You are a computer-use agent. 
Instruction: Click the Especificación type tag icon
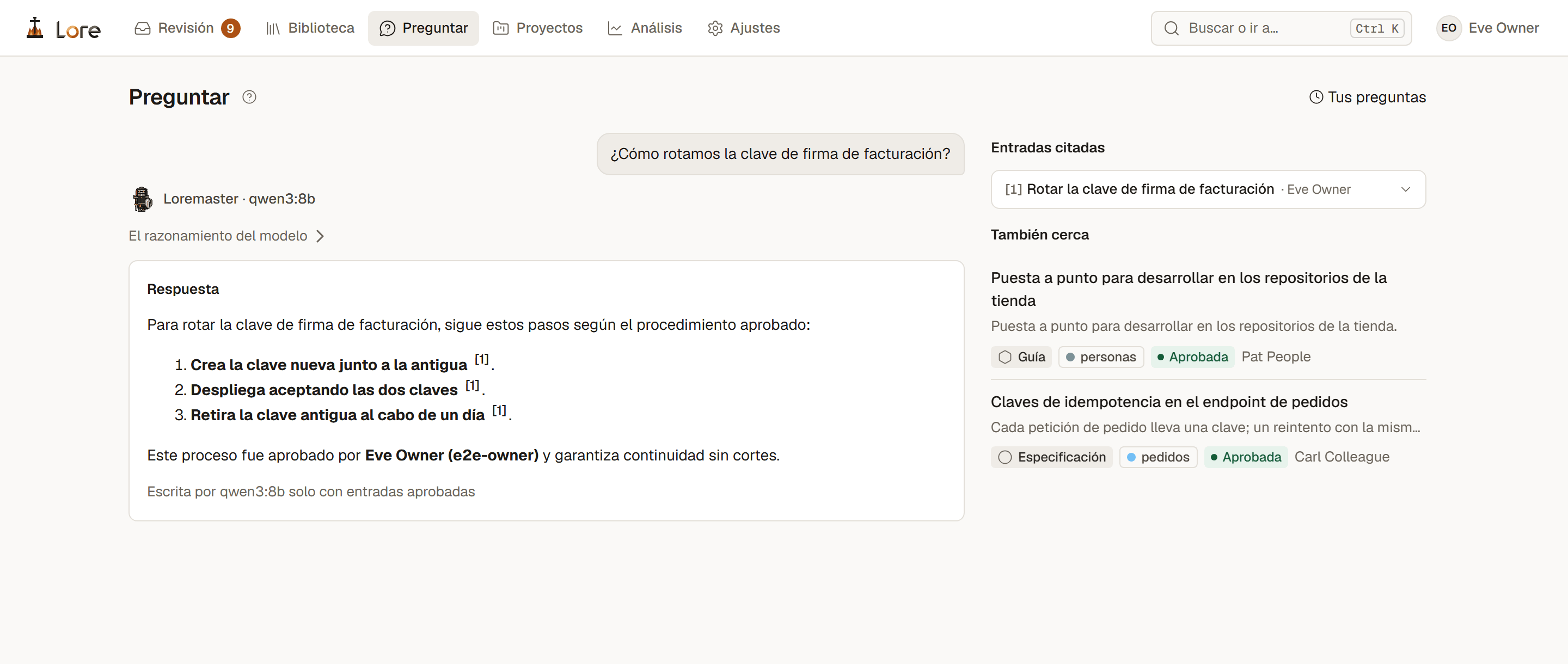(1005, 457)
